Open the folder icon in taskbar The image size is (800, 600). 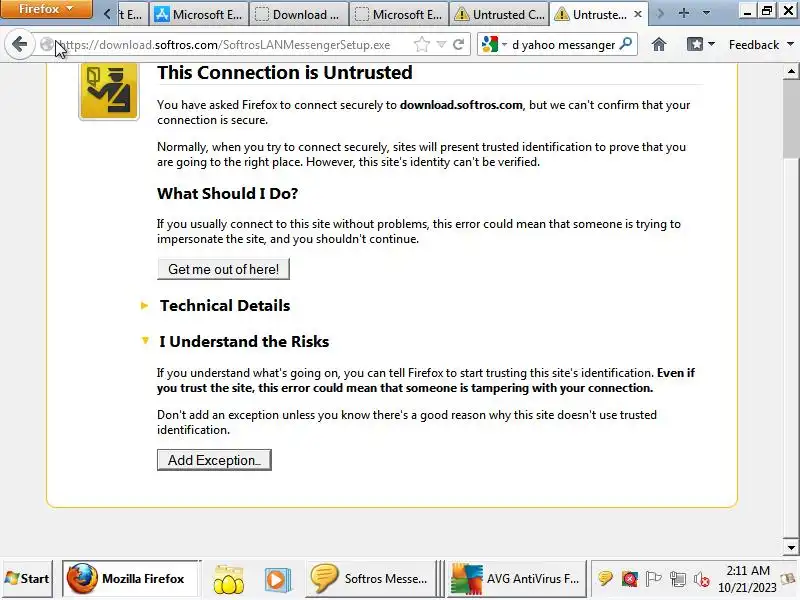pos(229,579)
